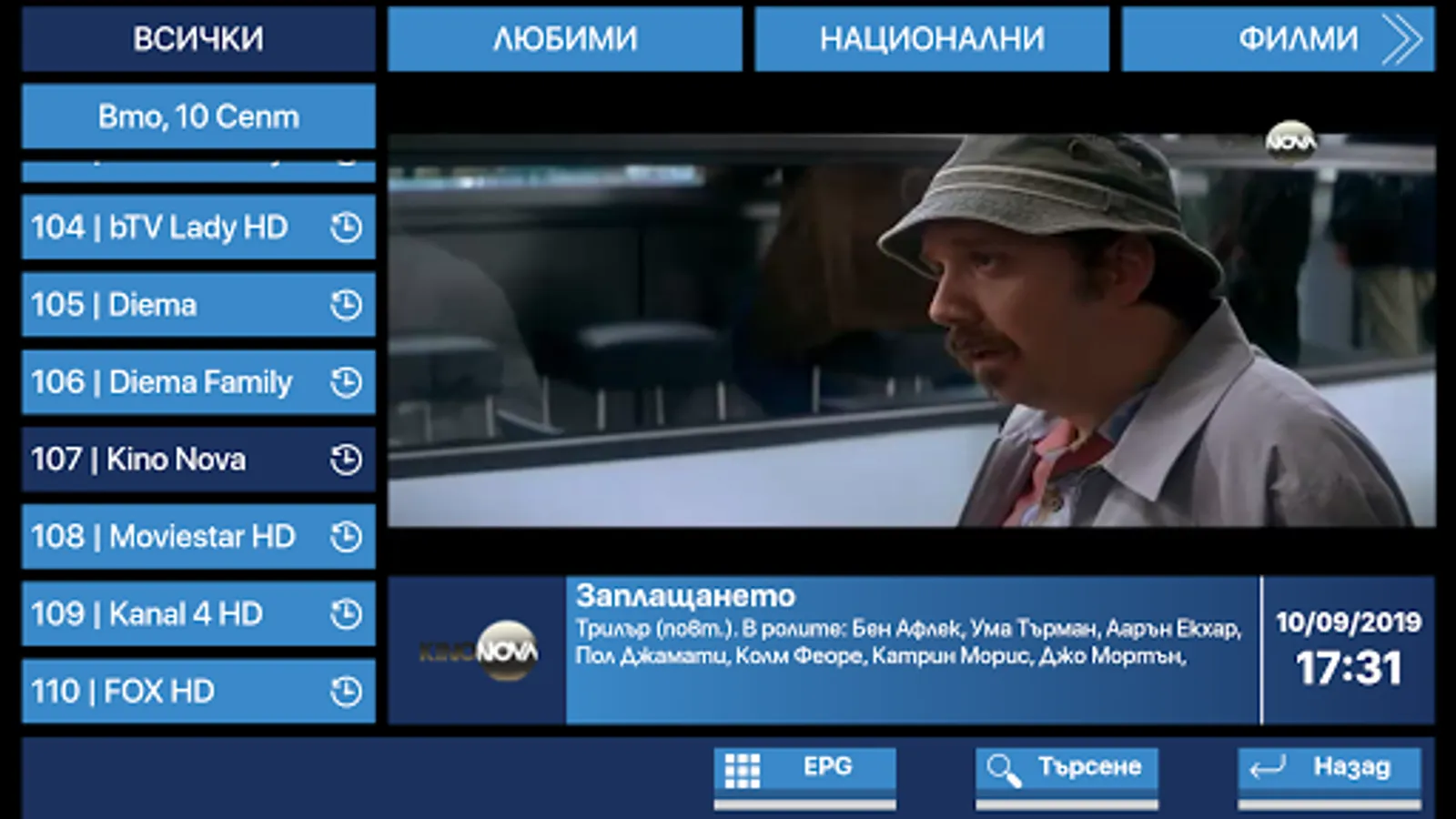Viewport: 1456px width, 819px height.
Task: Switch to the ЛЮБИМИ category tab
Action: point(565,39)
